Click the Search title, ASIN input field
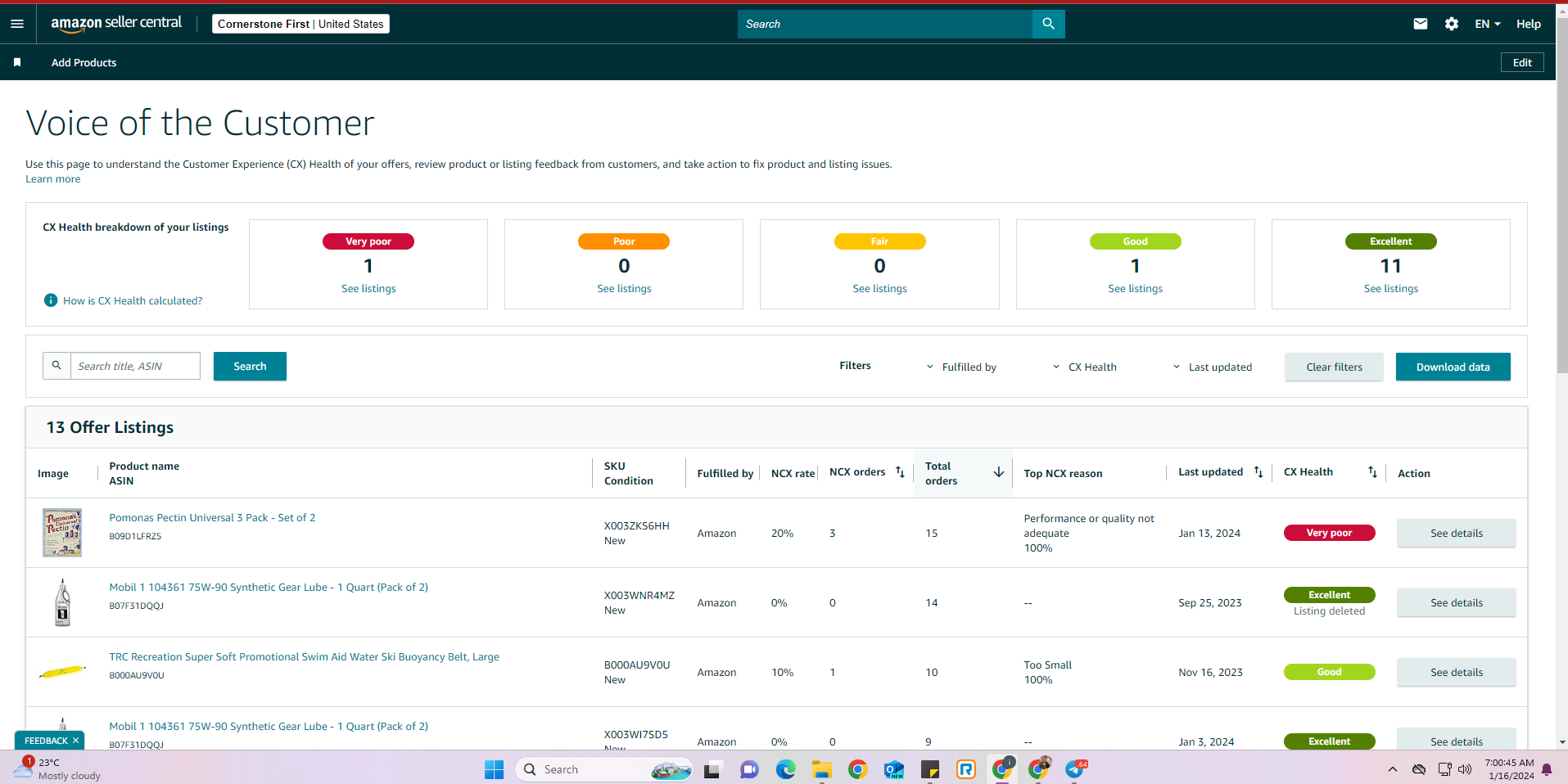This screenshot has height=784, width=1568. point(135,366)
